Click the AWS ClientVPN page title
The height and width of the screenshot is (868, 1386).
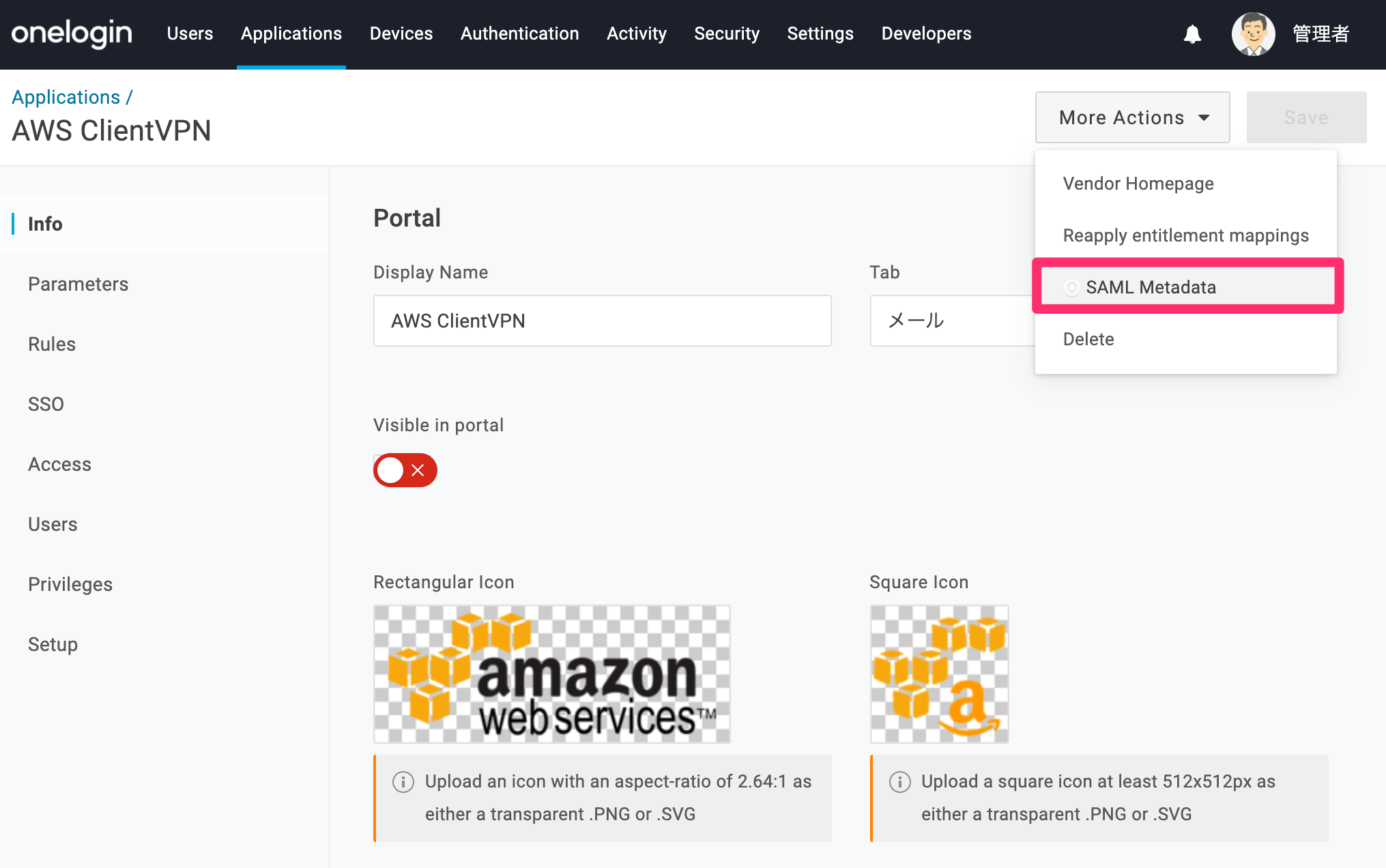pos(112,131)
